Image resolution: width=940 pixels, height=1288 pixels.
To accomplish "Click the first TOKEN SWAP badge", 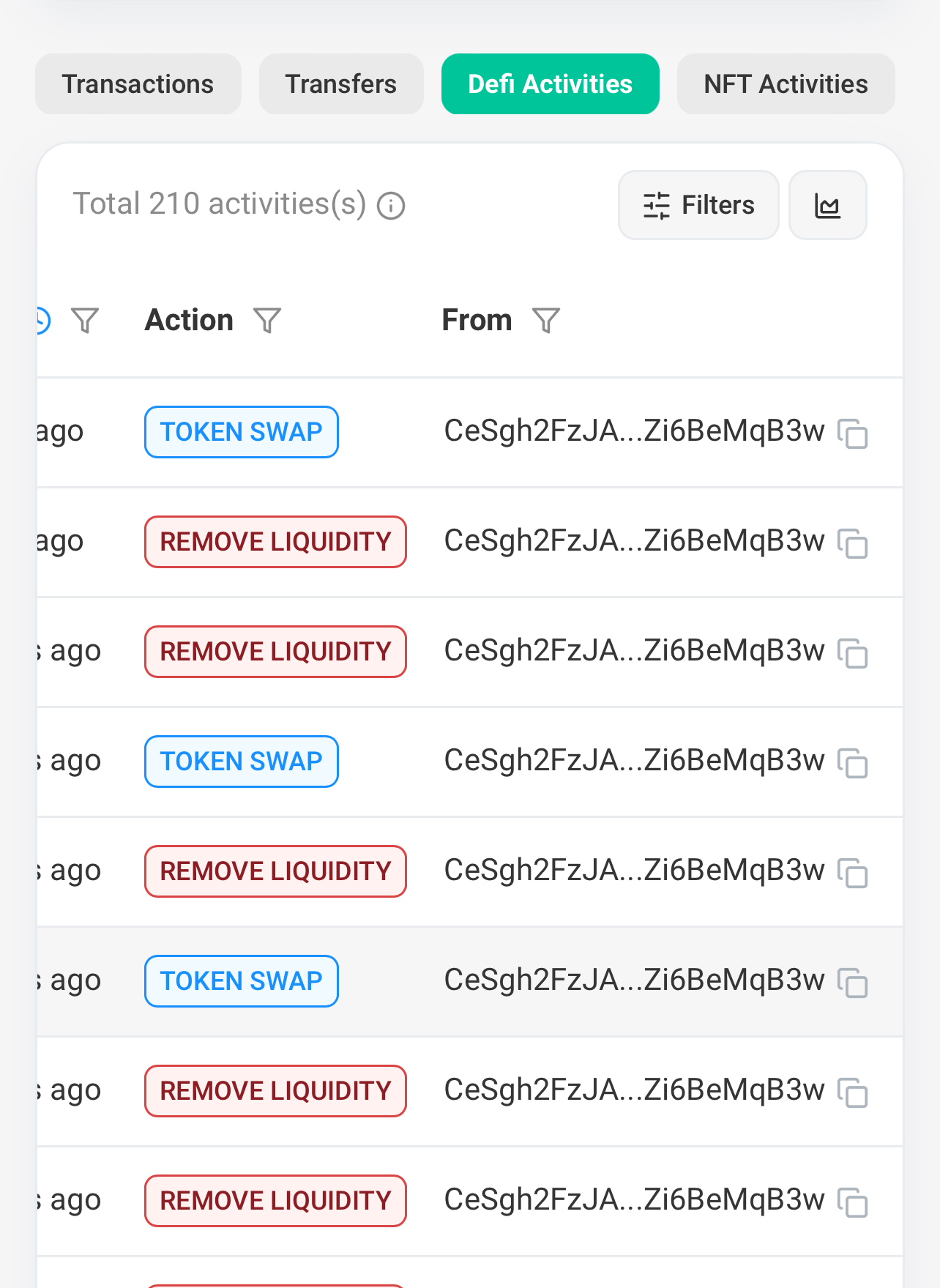I will pos(242,432).
